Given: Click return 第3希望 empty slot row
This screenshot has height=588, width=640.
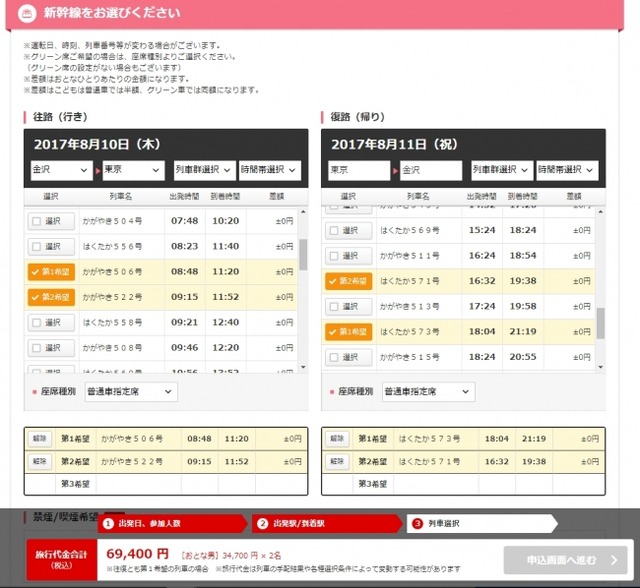Looking at the screenshot, I should pyautogui.click(x=463, y=484).
